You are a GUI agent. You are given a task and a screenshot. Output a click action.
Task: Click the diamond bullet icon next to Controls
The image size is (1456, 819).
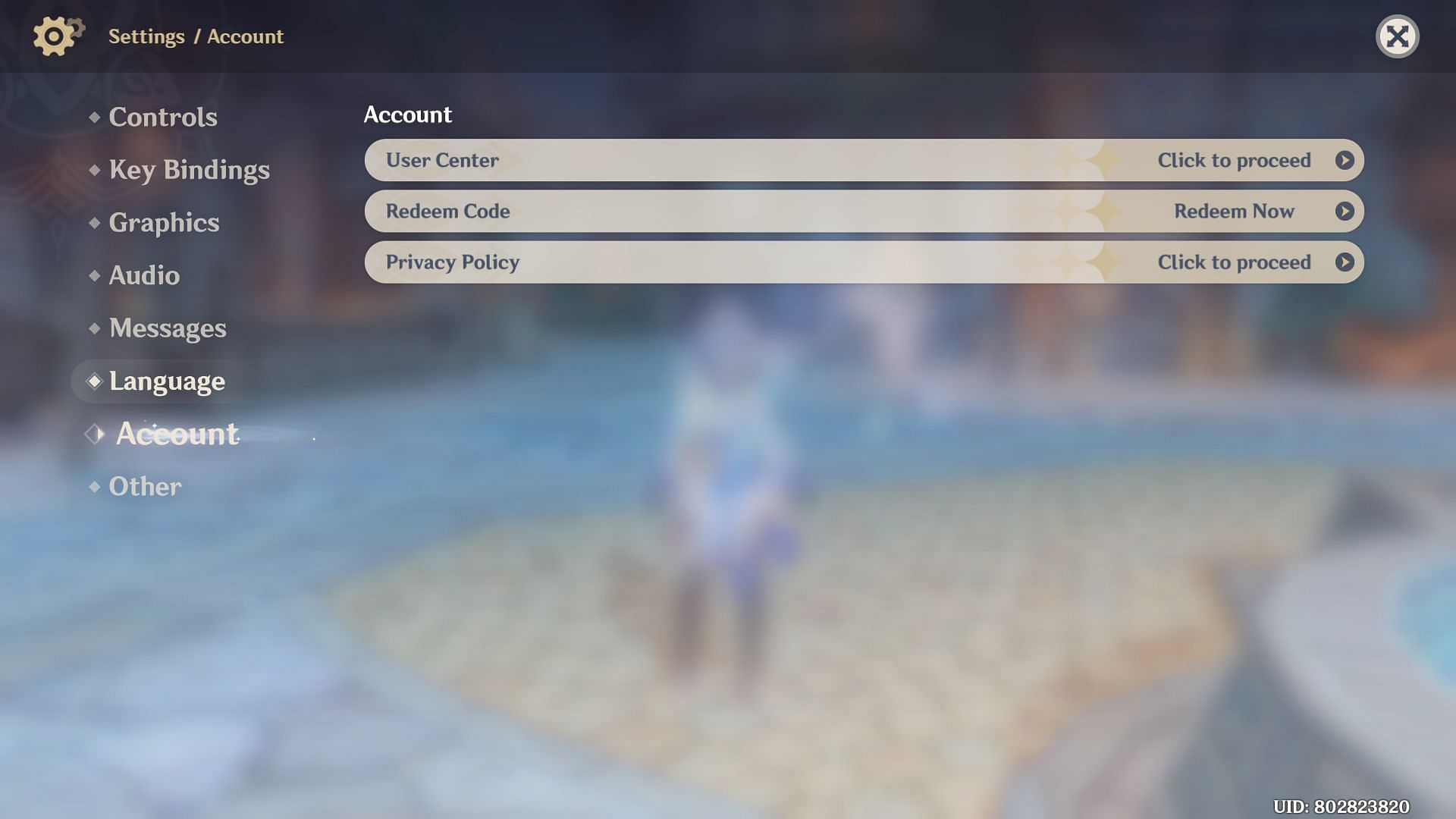pos(94,116)
